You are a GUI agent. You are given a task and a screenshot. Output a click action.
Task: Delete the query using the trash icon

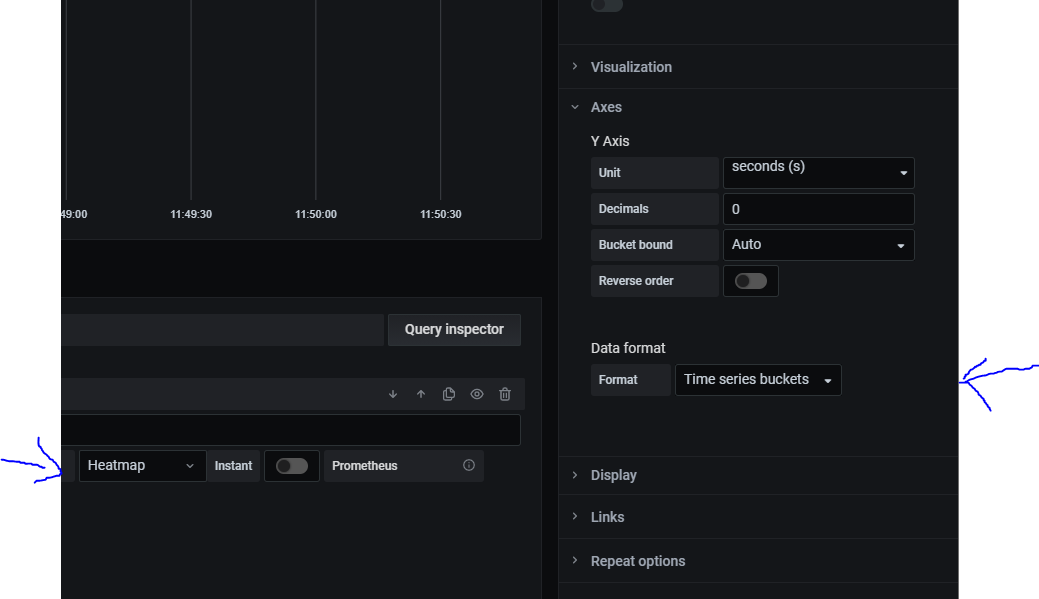click(505, 394)
